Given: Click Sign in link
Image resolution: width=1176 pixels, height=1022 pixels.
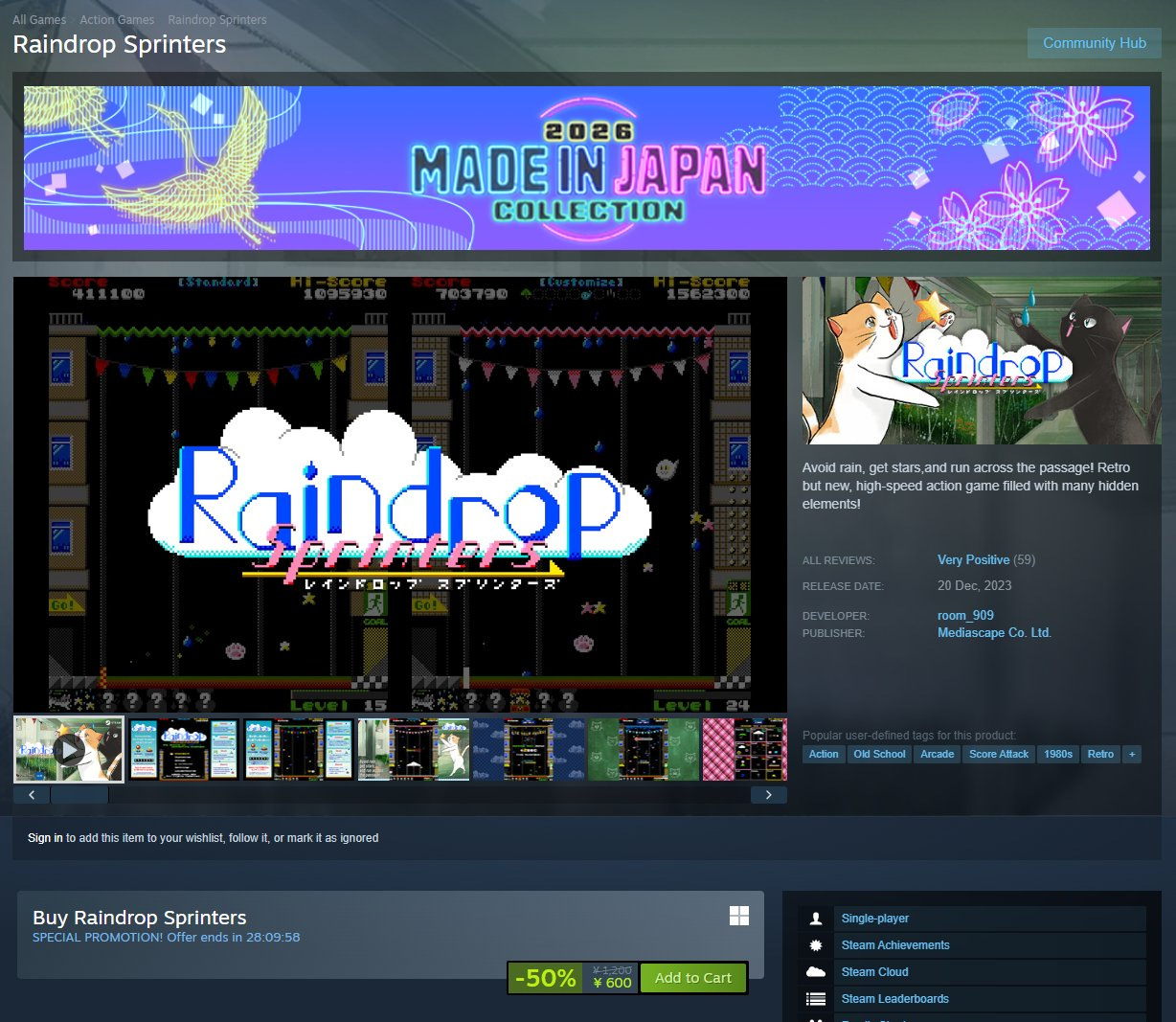Looking at the screenshot, I should click(45, 838).
